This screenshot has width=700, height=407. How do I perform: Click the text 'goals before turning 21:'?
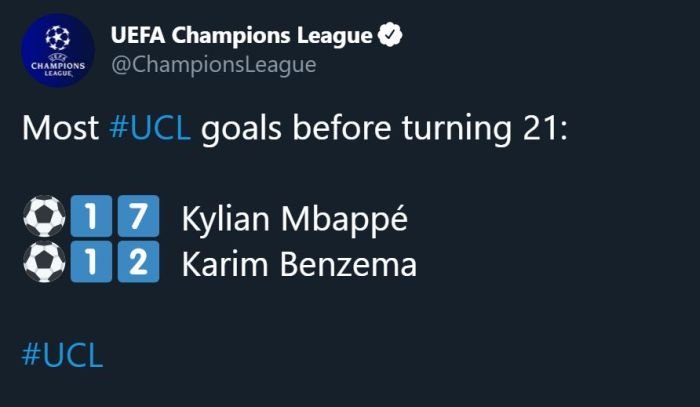click(x=384, y=129)
